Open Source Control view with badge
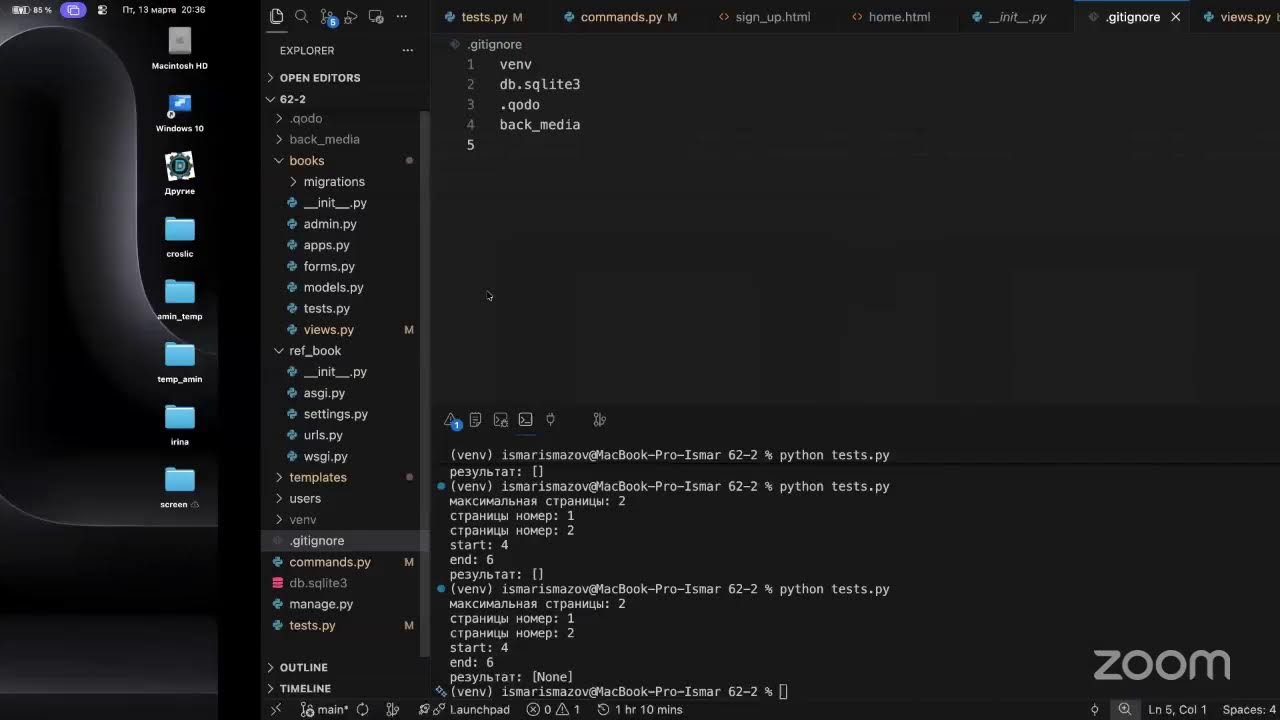Image resolution: width=1280 pixels, height=720 pixels. [x=328, y=17]
